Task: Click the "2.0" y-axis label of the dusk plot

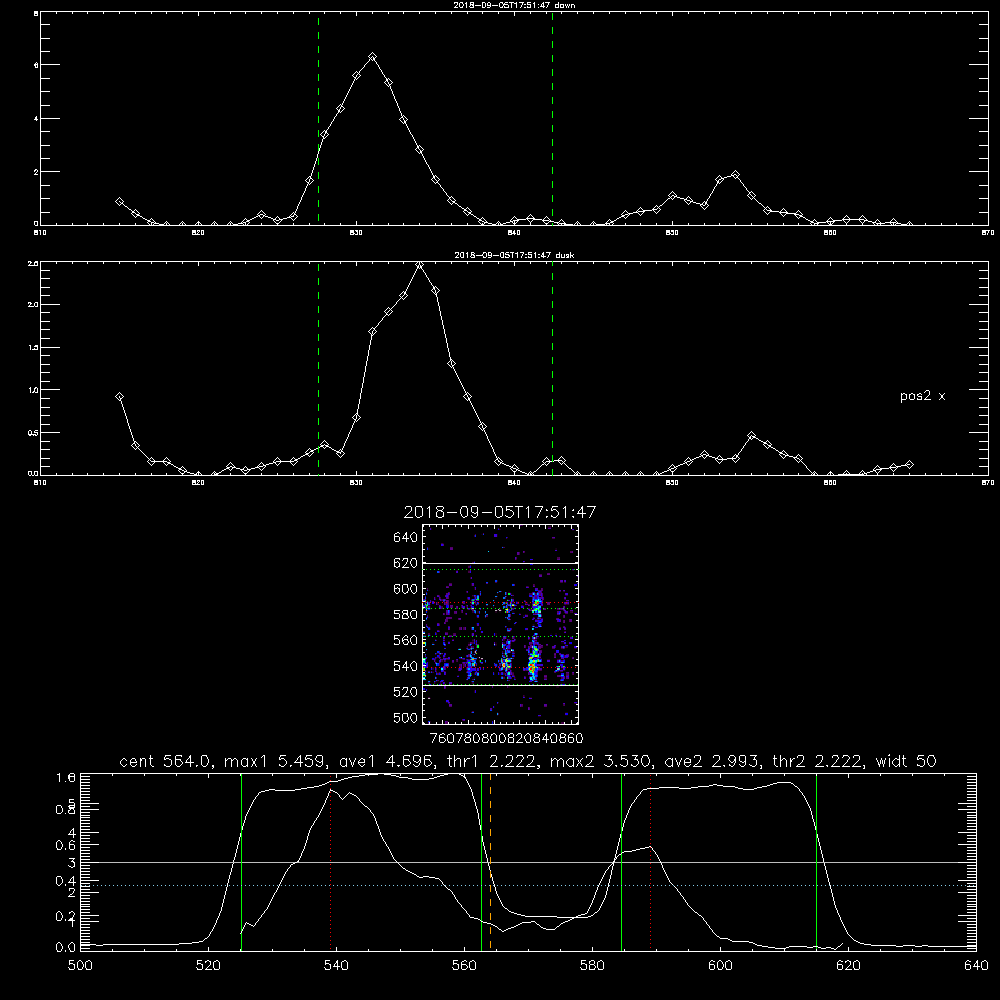Action: [33, 305]
